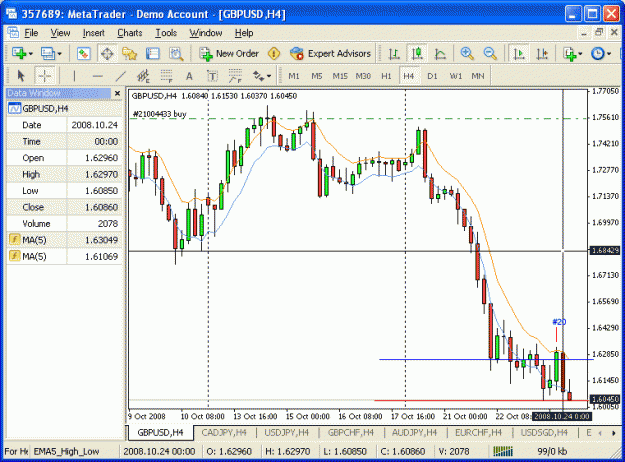Image resolution: width=625 pixels, height=462 pixels.
Task: Expand the Periods dropdown arrow
Action: (x=609, y=54)
